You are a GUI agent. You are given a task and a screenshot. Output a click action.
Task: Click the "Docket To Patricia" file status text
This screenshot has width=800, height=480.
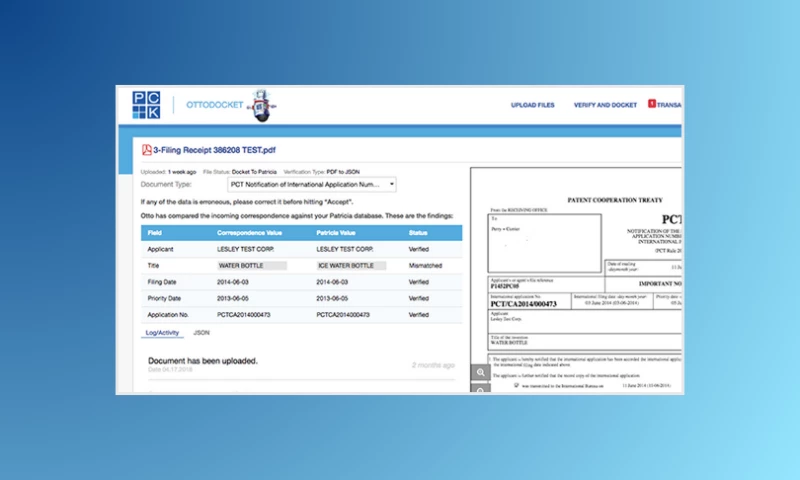point(254,172)
